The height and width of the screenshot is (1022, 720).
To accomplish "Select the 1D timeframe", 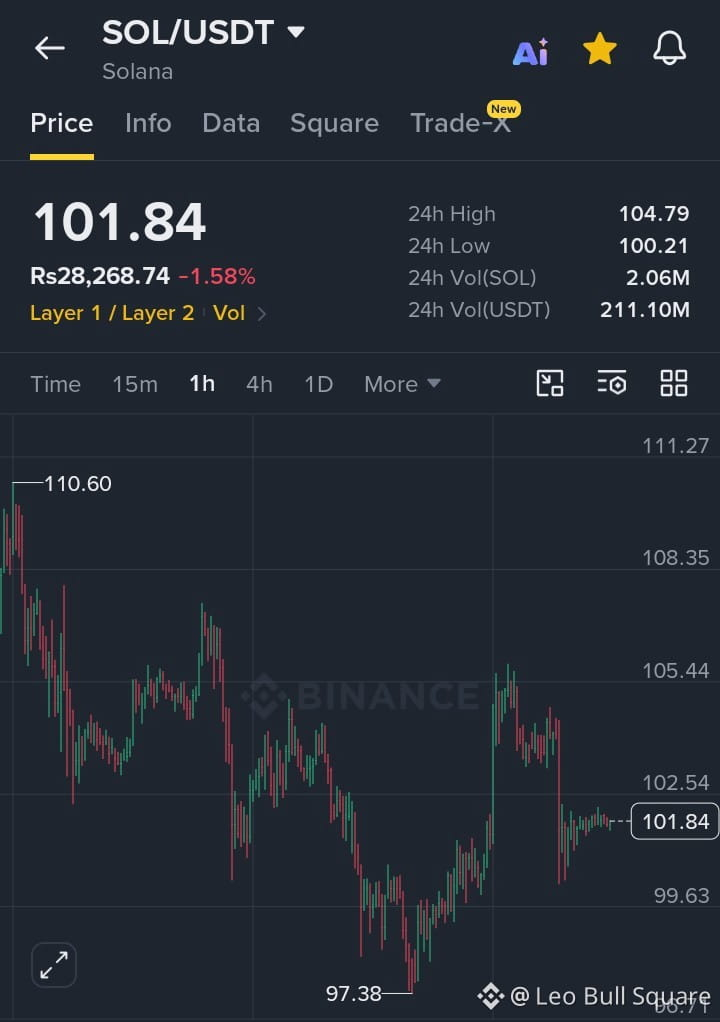I will (x=319, y=384).
